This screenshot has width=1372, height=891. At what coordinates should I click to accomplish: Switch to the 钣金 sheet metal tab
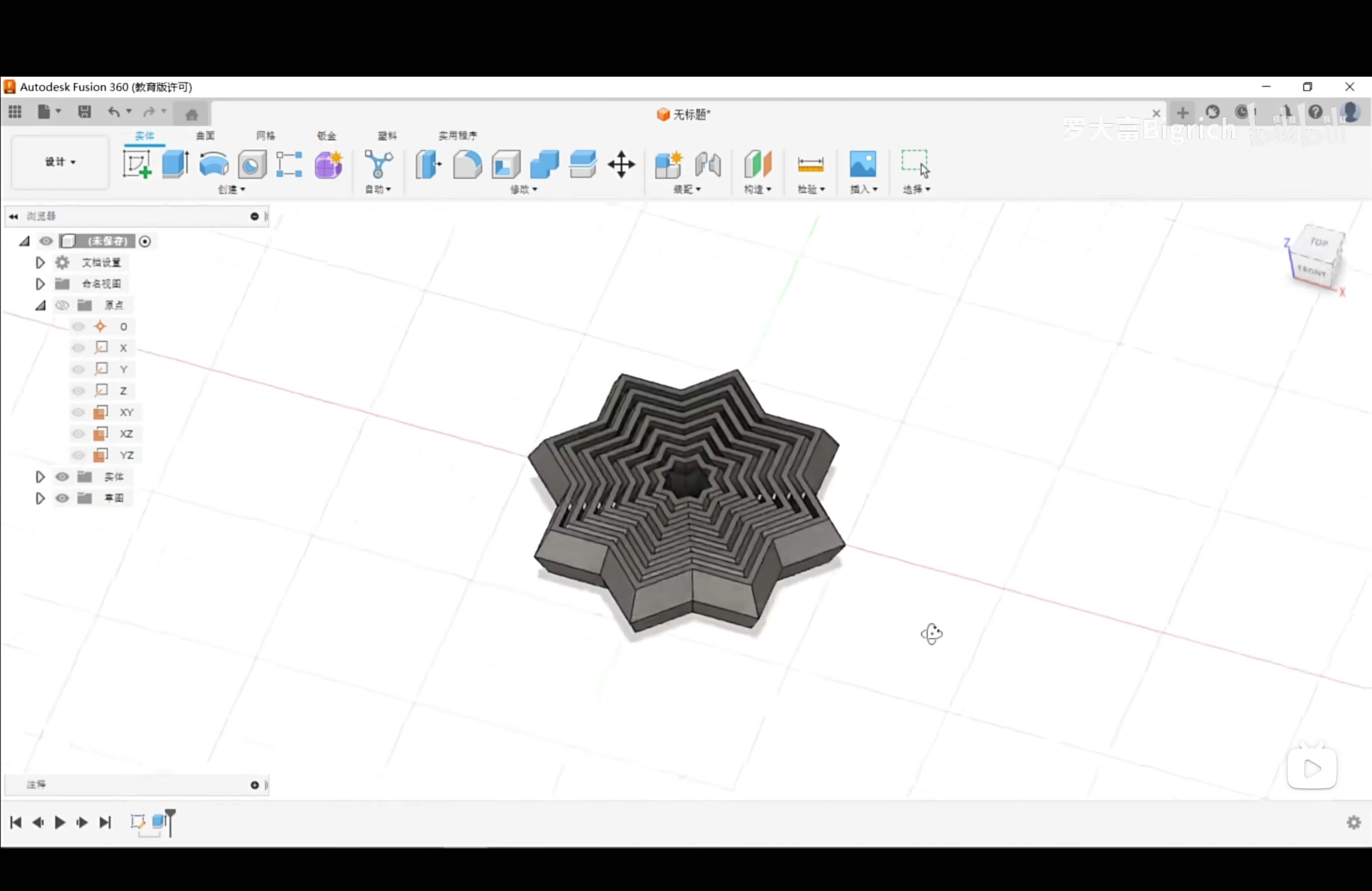pyautogui.click(x=326, y=136)
